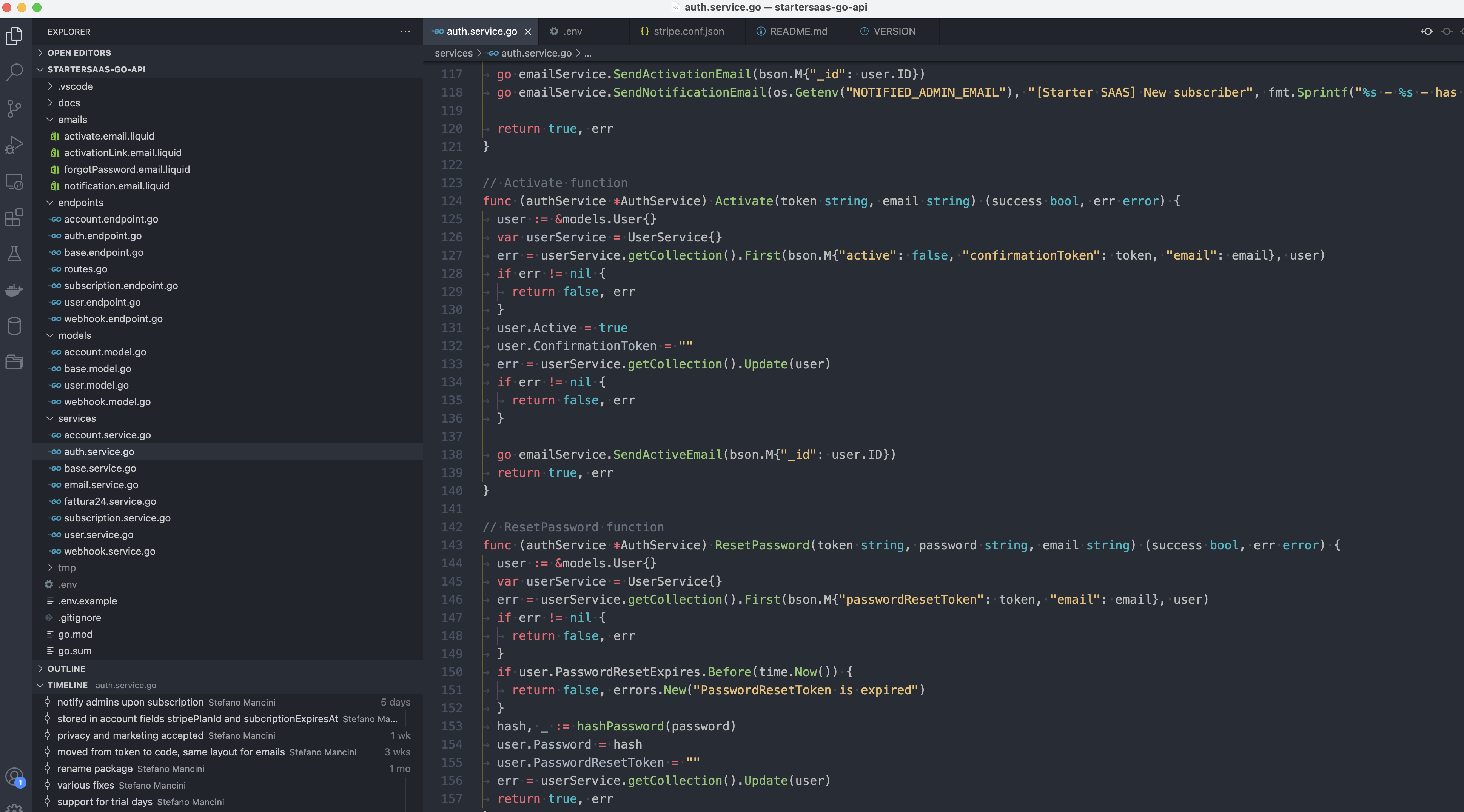
Task: Expand the tmp folder
Action: click(x=50, y=567)
